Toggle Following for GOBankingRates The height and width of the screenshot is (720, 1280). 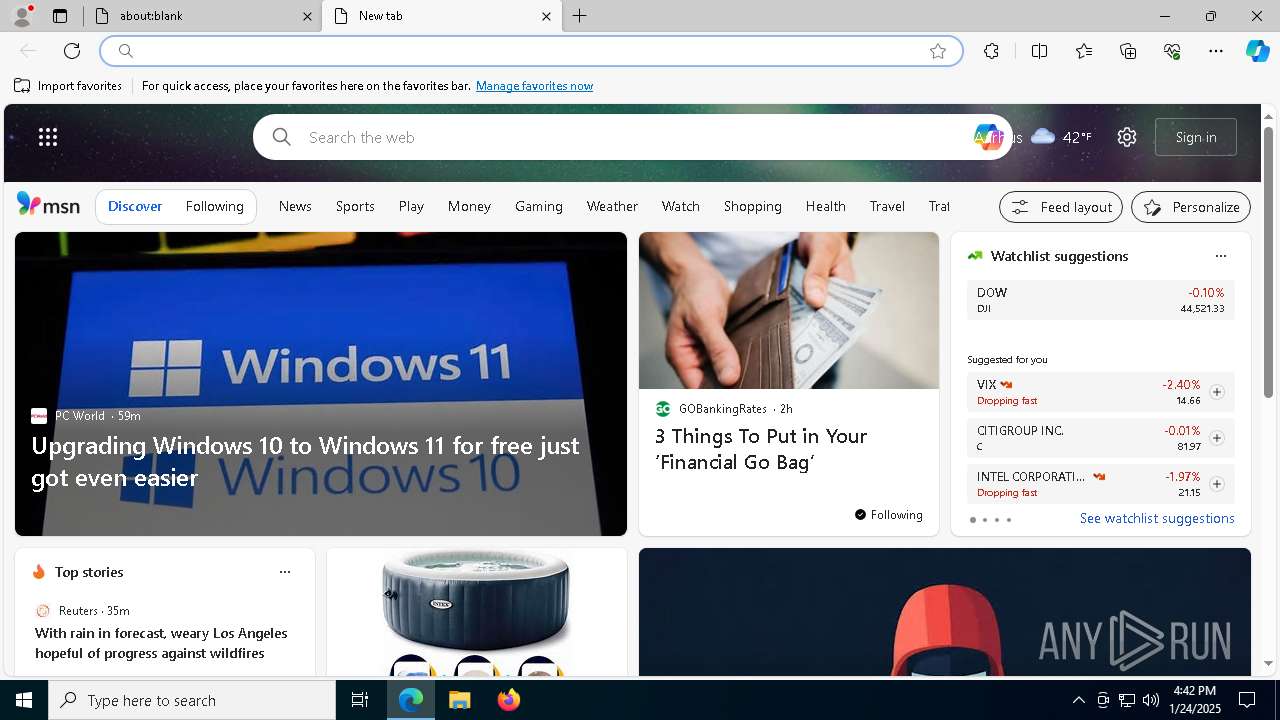click(x=888, y=515)
